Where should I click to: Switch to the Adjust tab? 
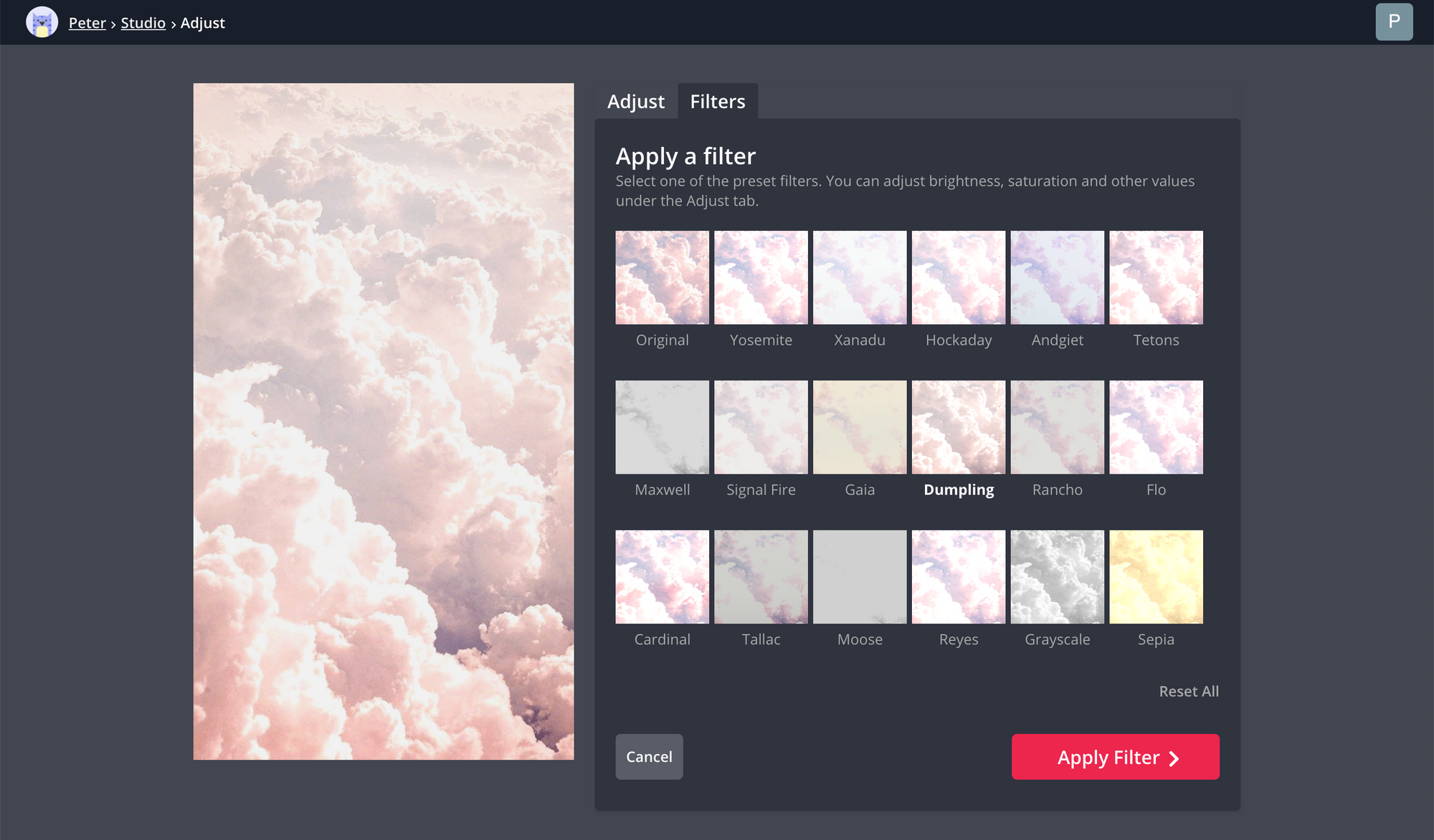(635, 101)
